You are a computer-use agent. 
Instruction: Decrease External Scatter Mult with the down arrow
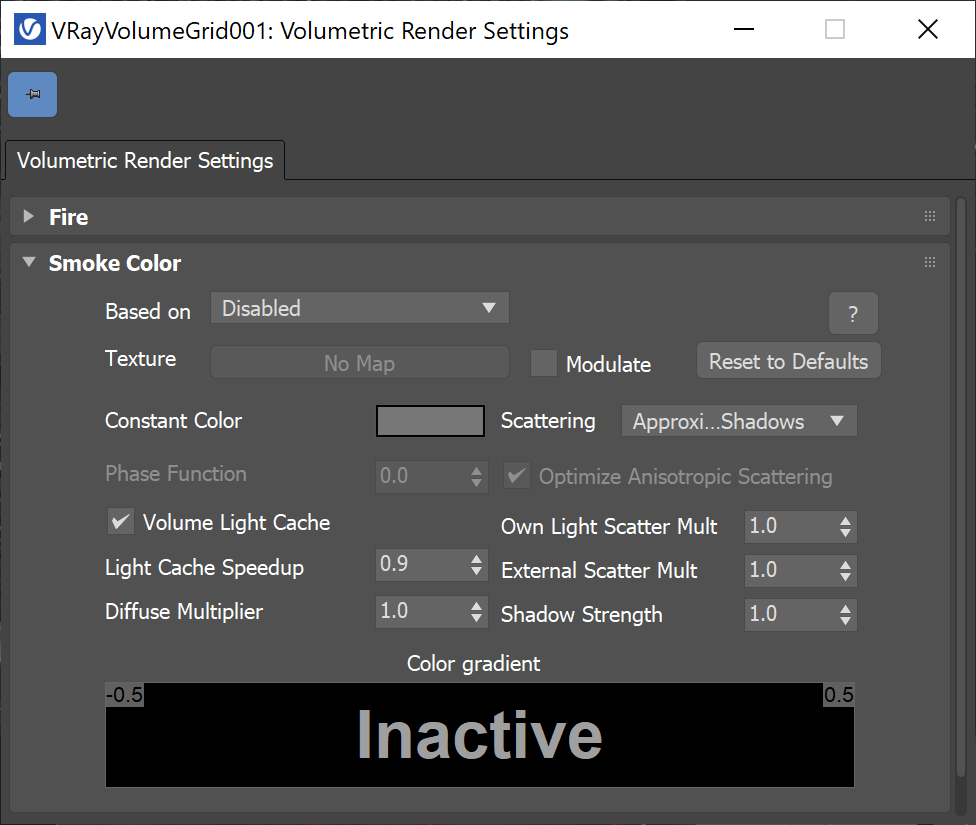tap(846, 577)
